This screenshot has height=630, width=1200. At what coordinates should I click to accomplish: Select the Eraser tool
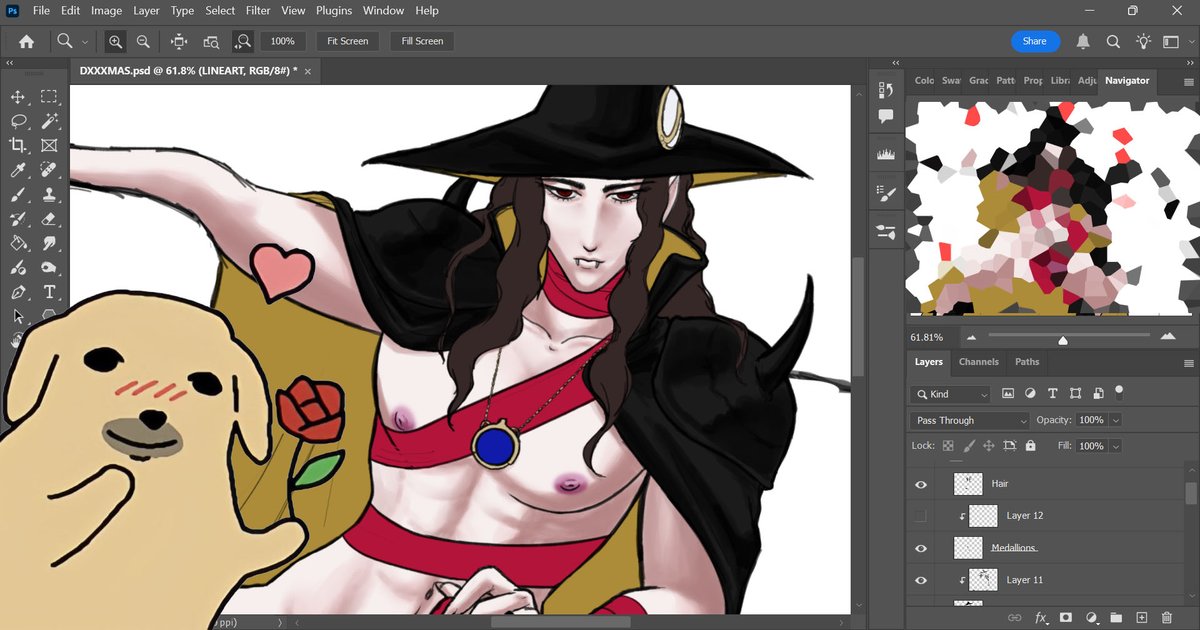coord(49,219)
